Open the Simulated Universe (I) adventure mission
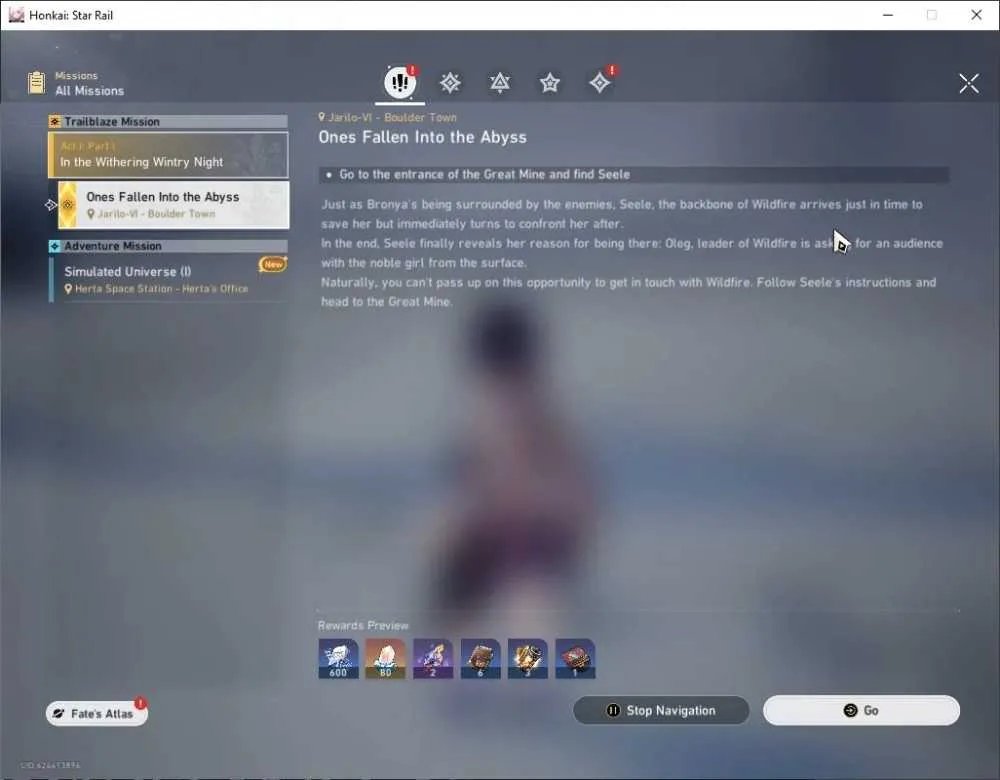Viewport: 1000px width, 780px height. [x=169, y=279]
